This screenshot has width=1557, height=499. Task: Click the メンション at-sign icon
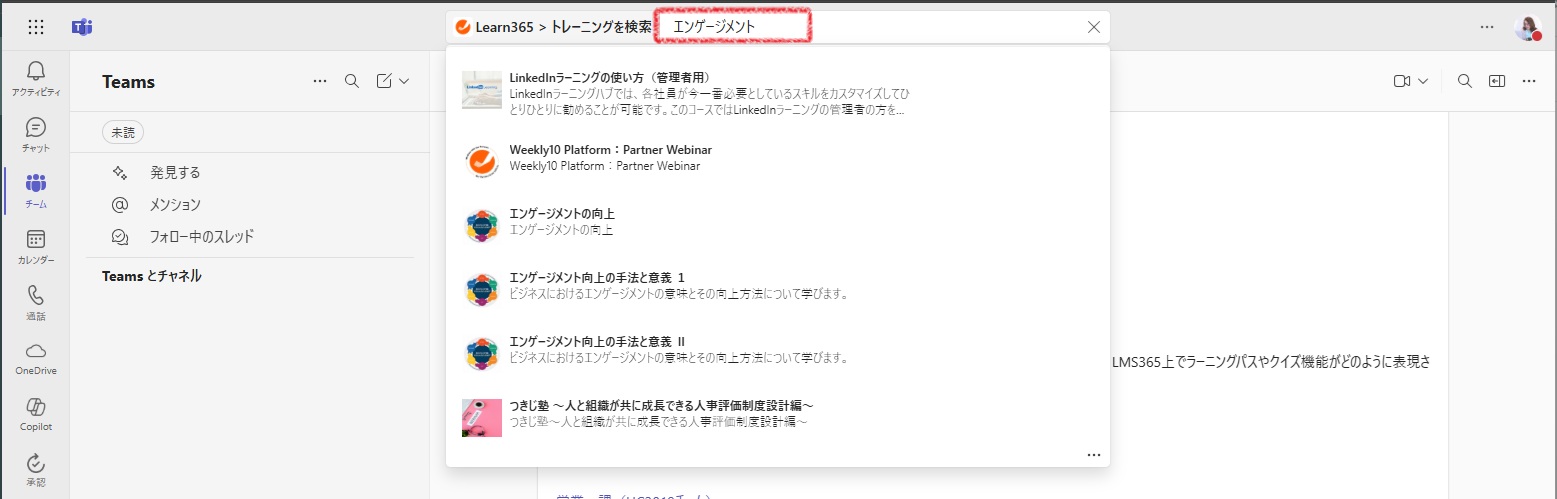pos(120,204)
